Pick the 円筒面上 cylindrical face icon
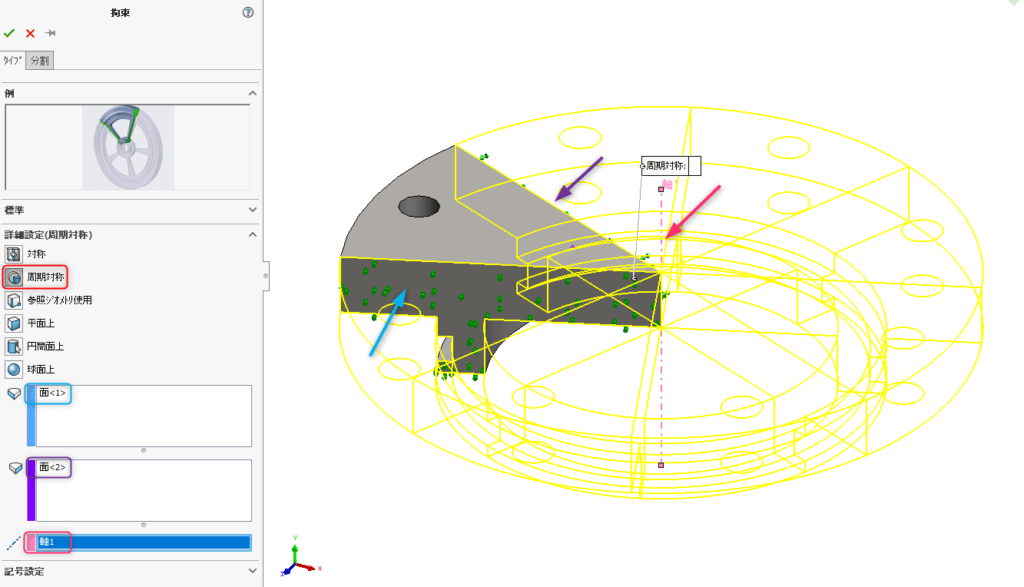Image resolution: width=1024 pixels, height=587 pixels. (x=14, y=346)
